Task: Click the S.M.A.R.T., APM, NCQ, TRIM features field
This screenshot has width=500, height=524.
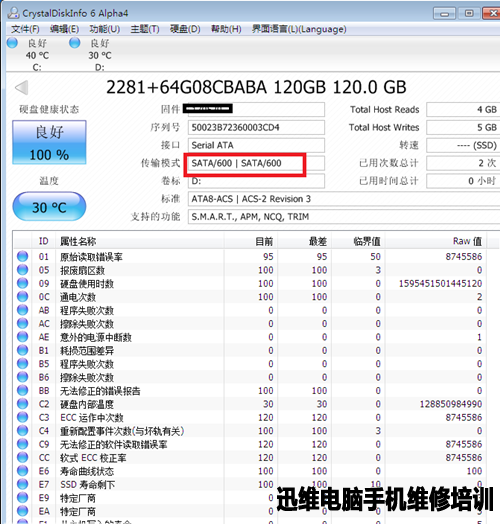Action: 344,217
